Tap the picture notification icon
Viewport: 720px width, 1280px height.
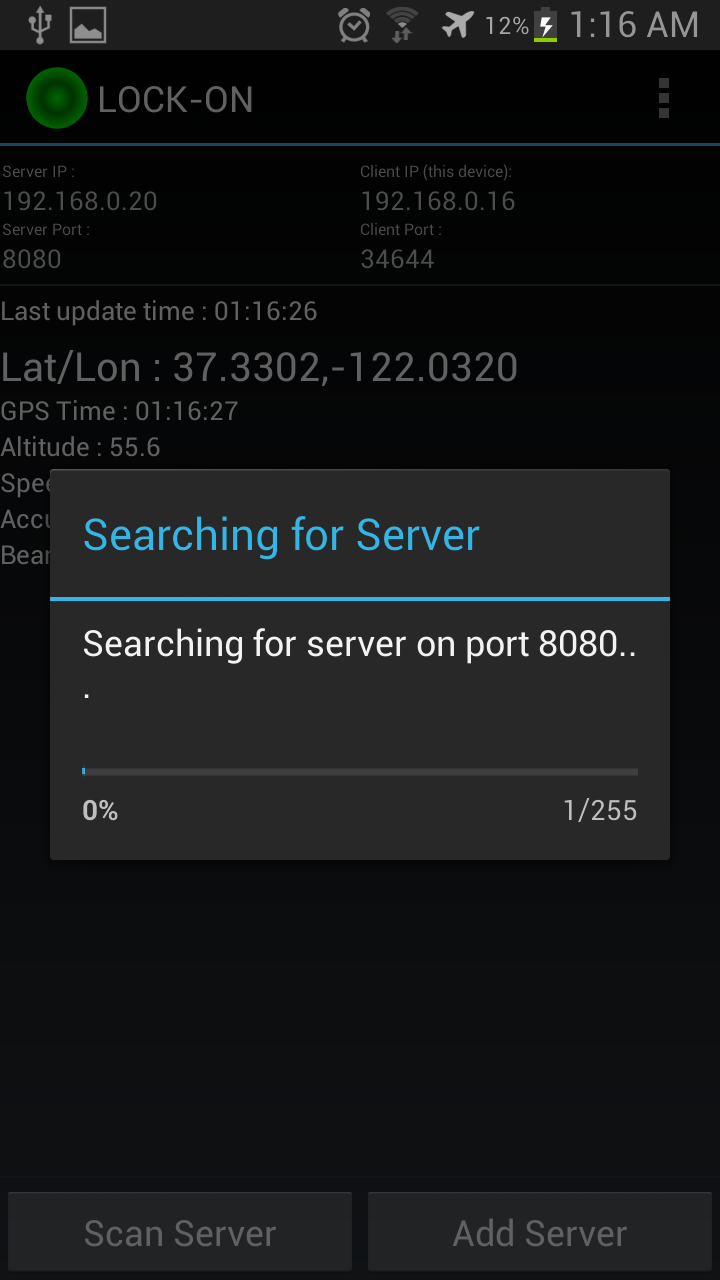[x=88, y=25]
